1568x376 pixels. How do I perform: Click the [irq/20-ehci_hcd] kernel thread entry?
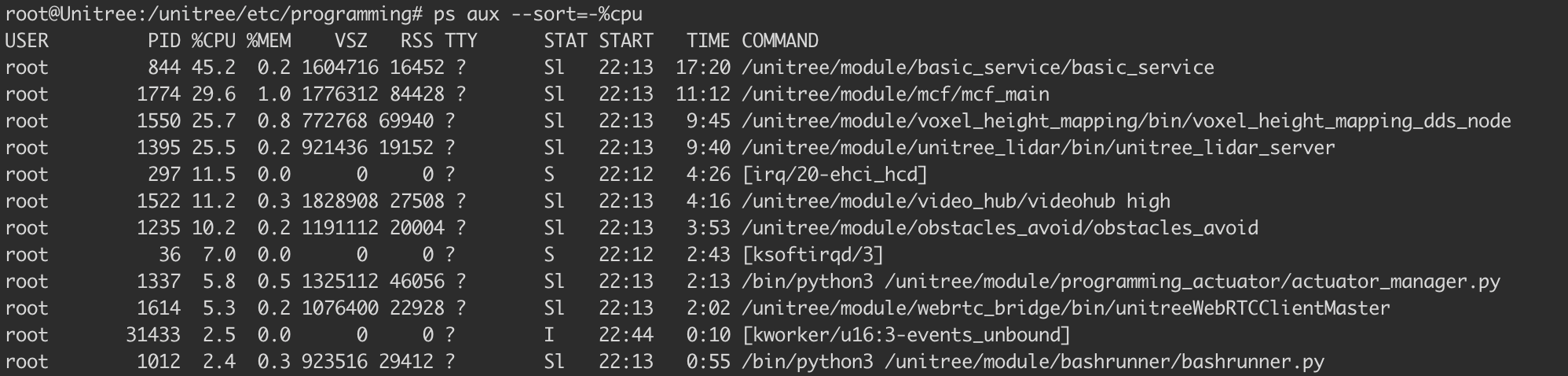(x=835, y=175)
